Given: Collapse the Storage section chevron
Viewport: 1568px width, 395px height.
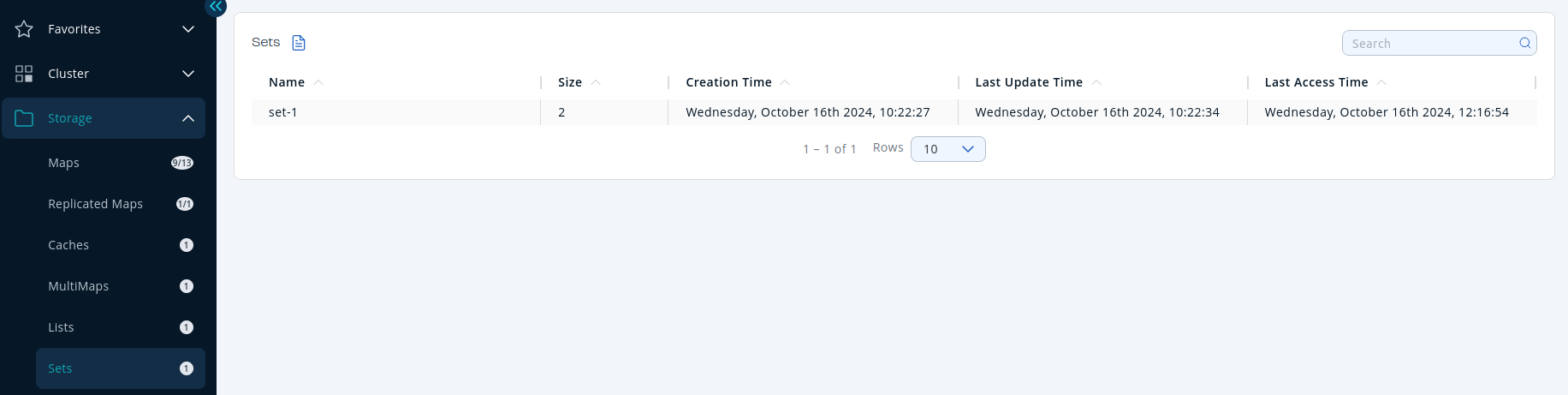Looking at the screenshot, I should [188, 118].
